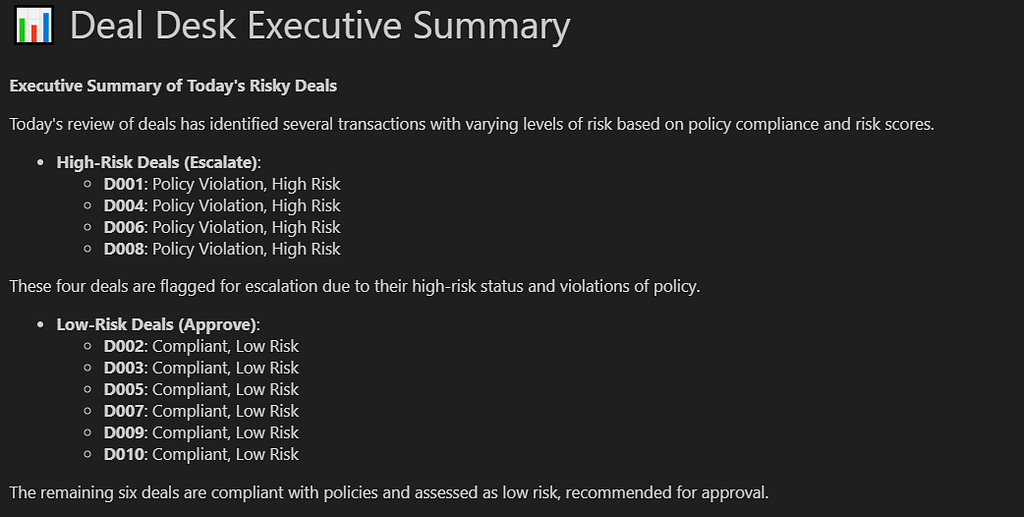Click the Low-Risk Deals (Approve) heading
The width and height of the screenshot is (1024, 517).
click(x=158, y=324)
